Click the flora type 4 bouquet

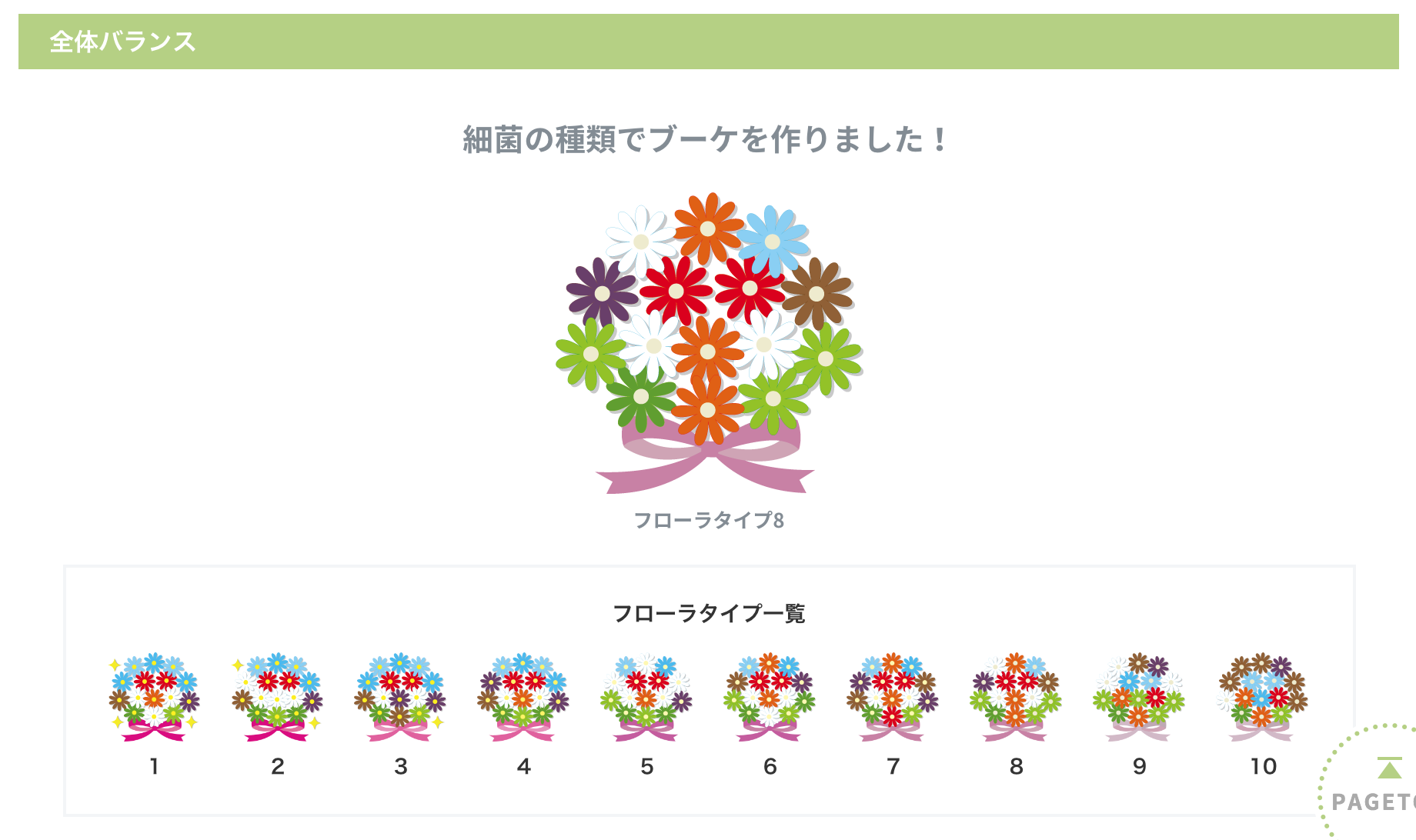coord(523,697)
